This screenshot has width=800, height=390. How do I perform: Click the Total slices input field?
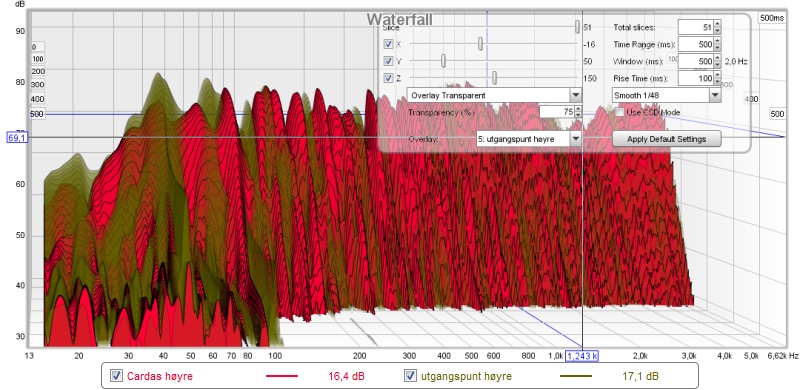[x=695, y=27]
